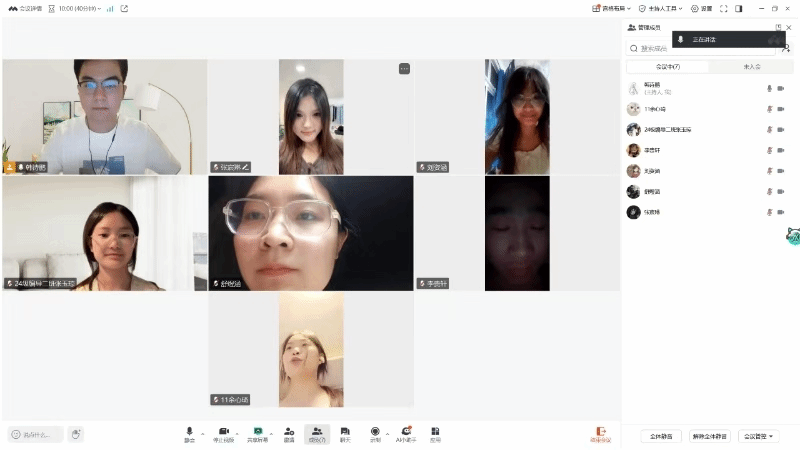Toggle the Members panel button in toolbar

[x=317, y=432]
